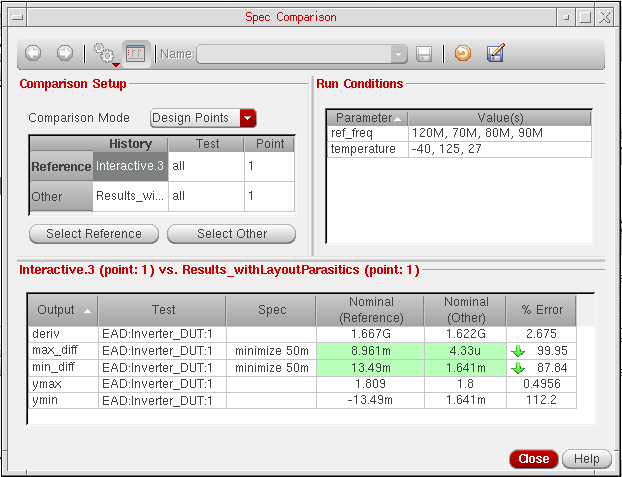Click the save floppy disk icon
The width and height of the screenshot is (622, 477).
[x=424, y=54]
